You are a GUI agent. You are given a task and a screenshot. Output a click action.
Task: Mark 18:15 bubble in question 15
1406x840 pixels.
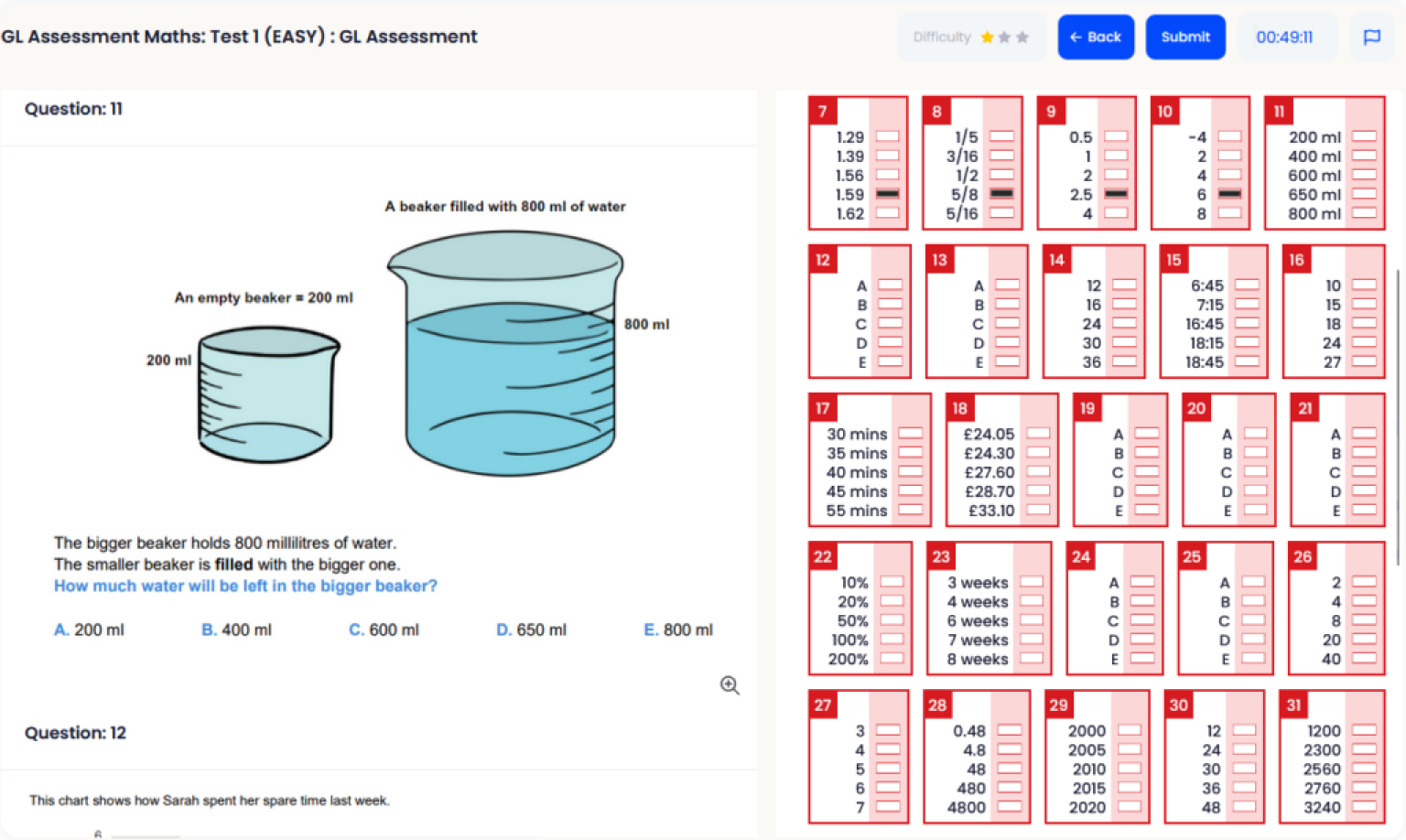[1247, 342]
